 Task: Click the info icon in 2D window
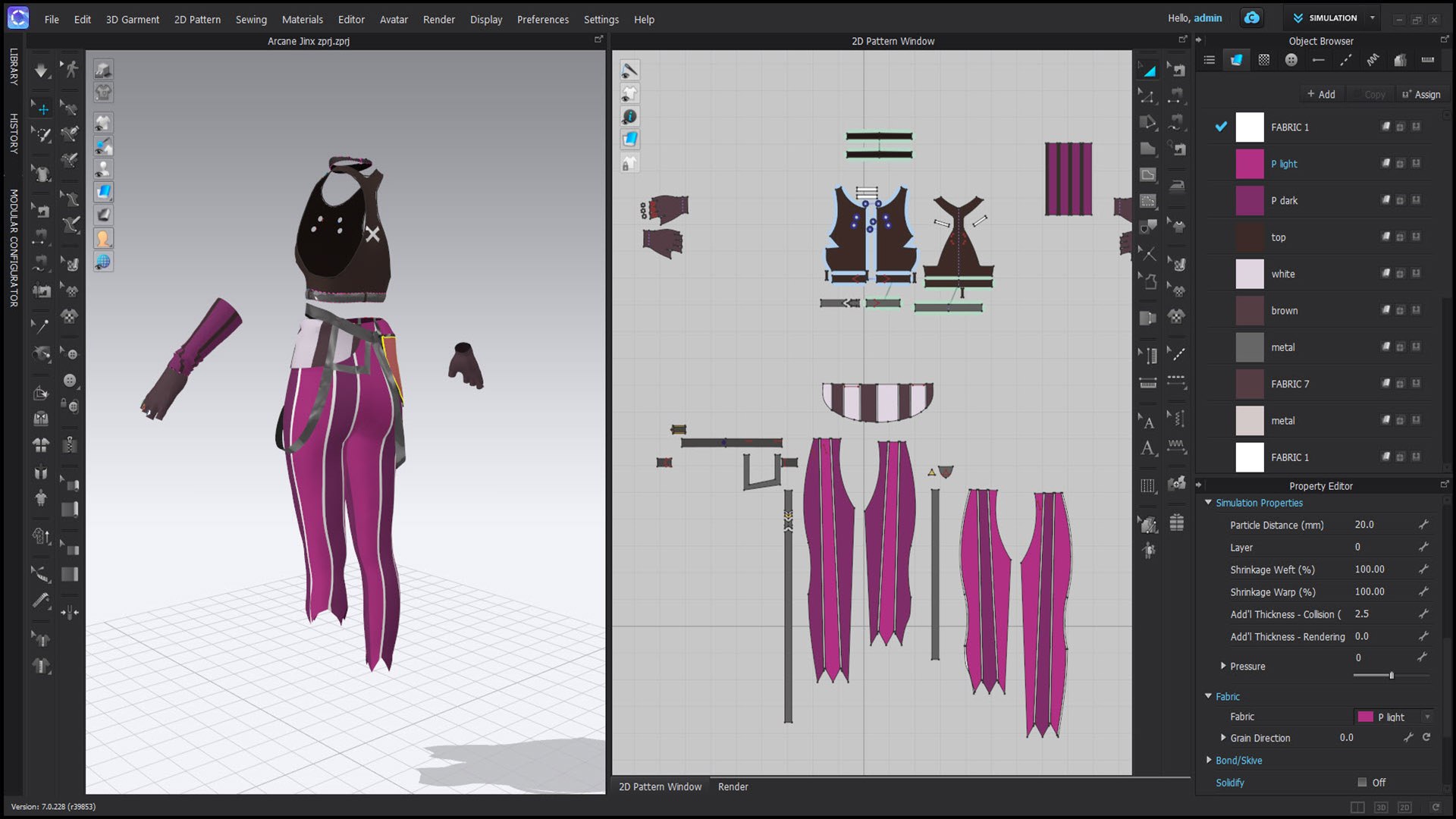(629, 116)
